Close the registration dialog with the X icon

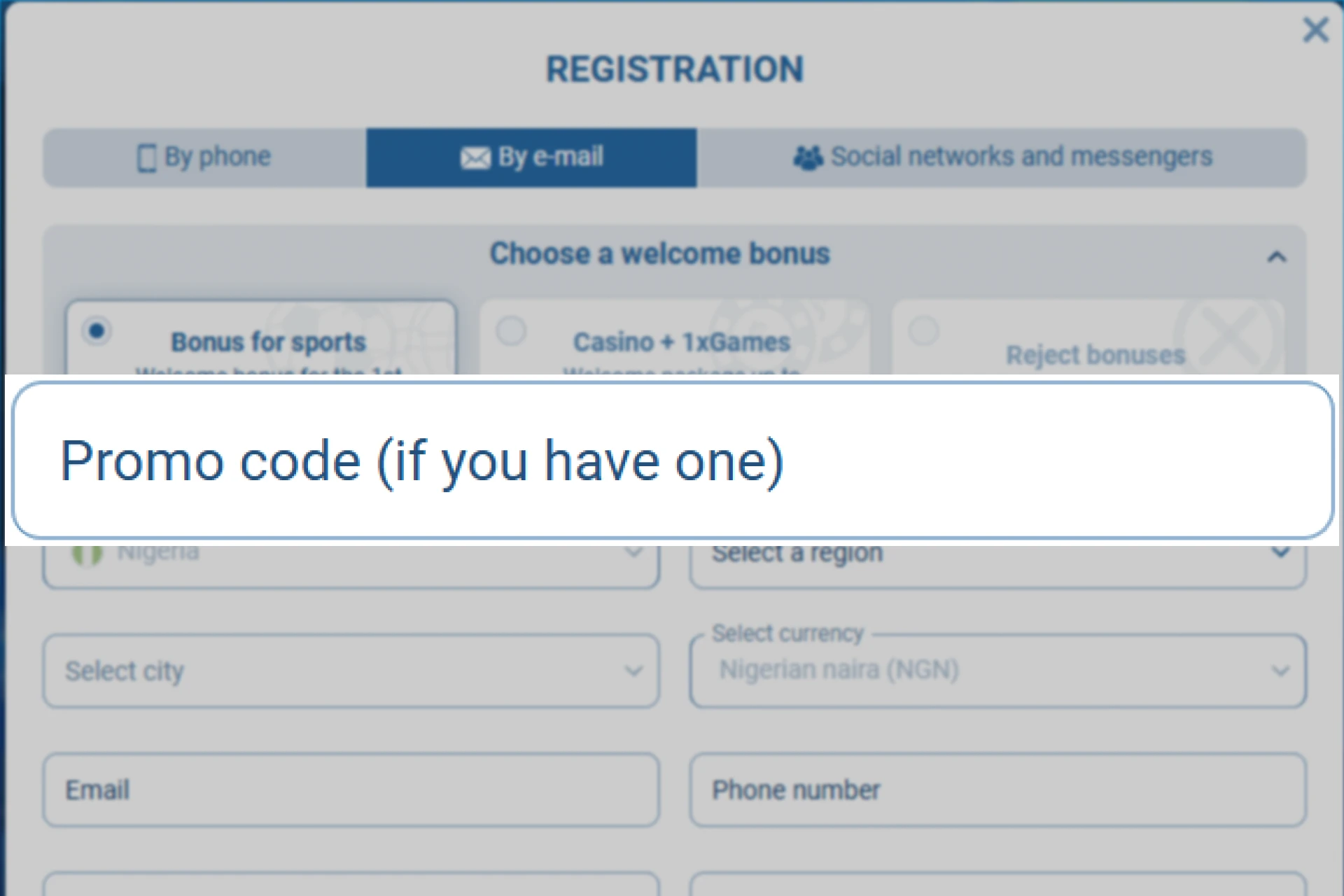pyautogui.click(x=1315, y=30)
